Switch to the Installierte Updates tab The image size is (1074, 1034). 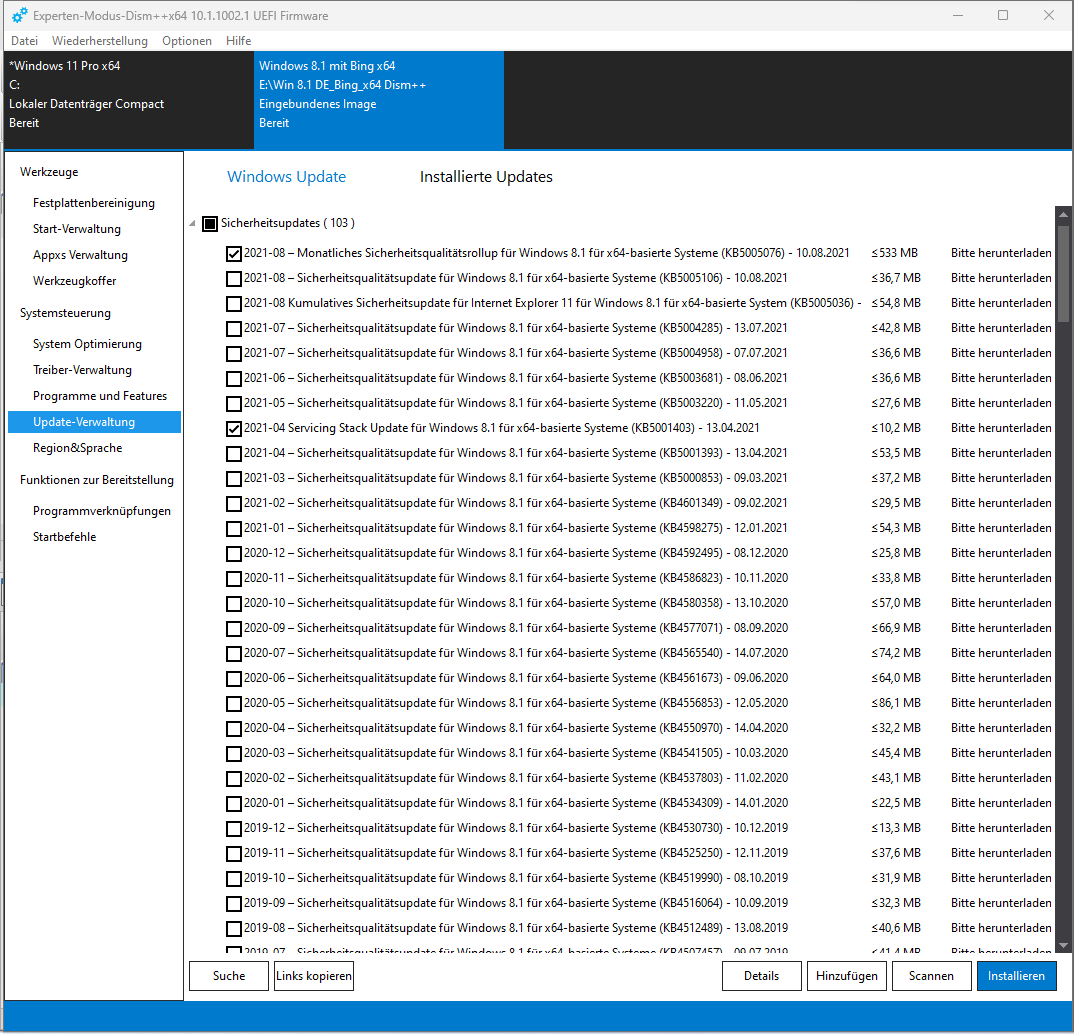[486, 177]
